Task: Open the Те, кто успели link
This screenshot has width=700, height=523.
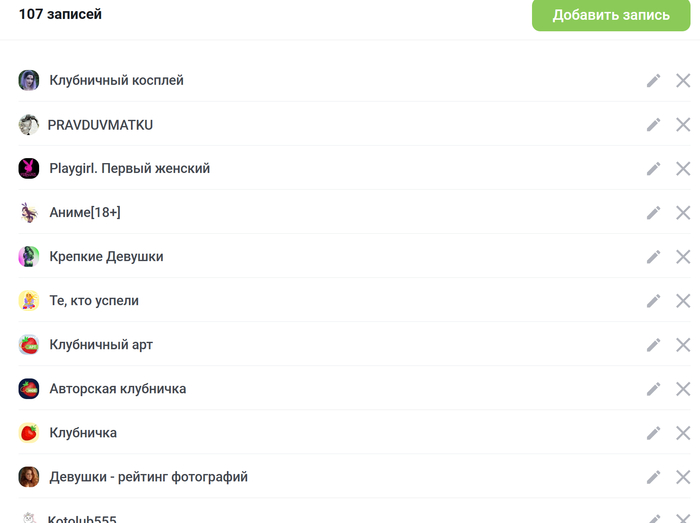Action: tap(94, 301)
